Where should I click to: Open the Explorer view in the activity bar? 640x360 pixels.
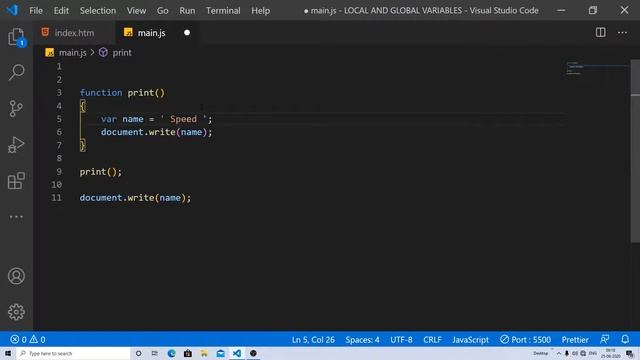16,37
